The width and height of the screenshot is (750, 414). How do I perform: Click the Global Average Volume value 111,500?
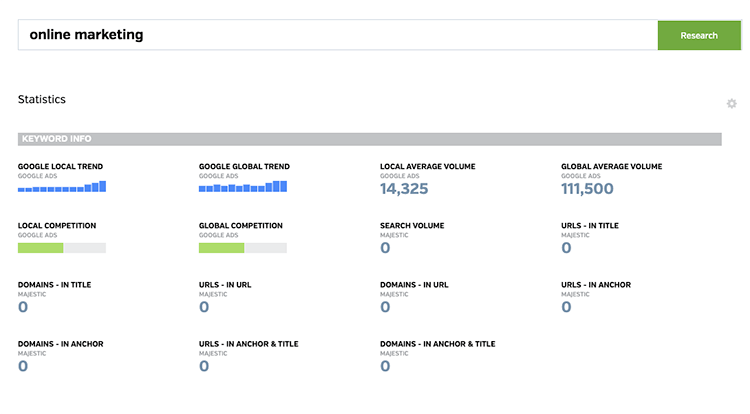click(587, 188)
